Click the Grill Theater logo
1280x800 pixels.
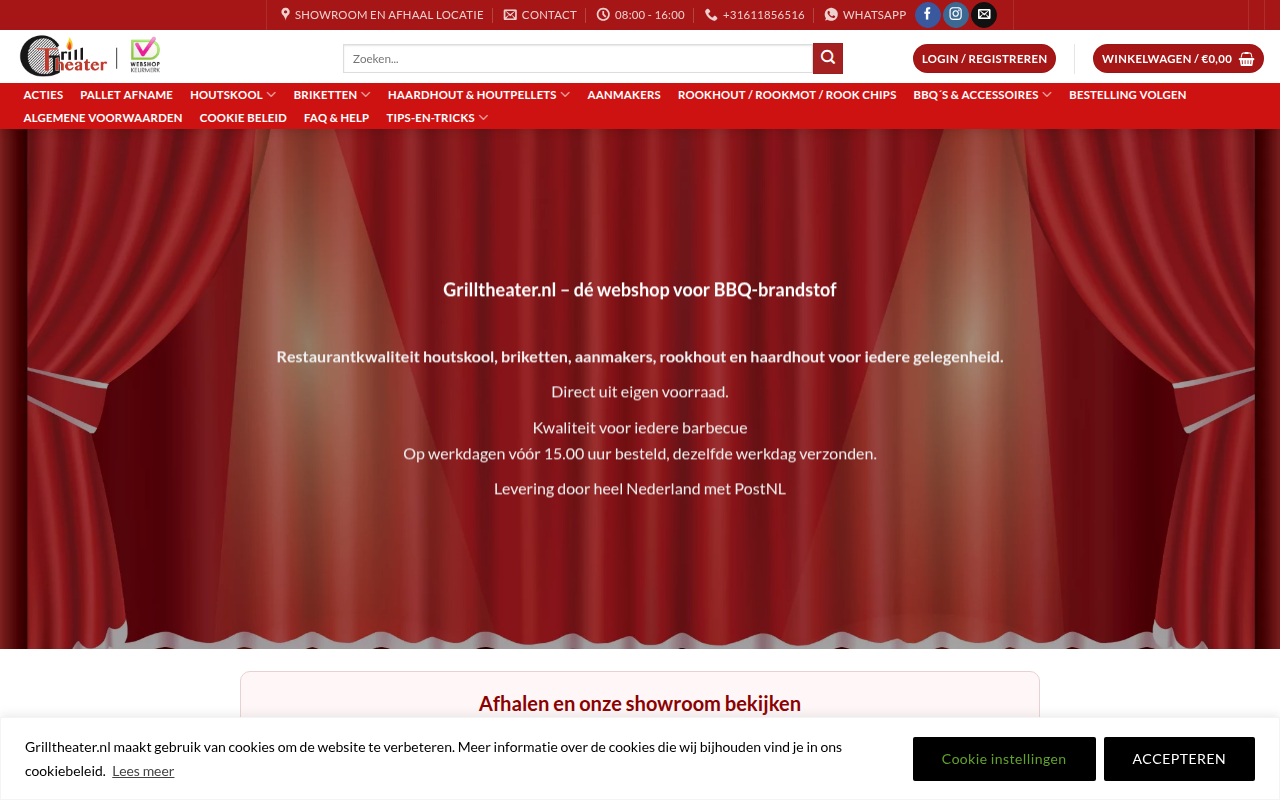63,56
